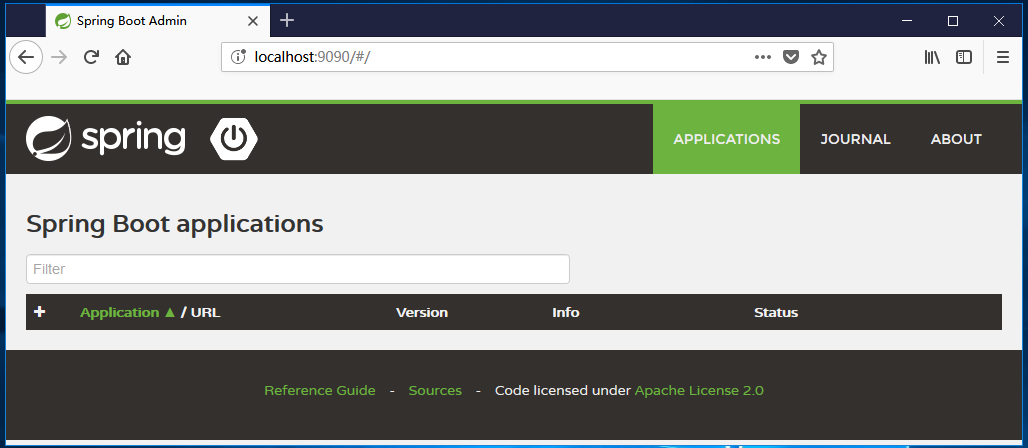Screen dimensions: 1028x448
Task: Open the Sources link
Action: point(435,390)
